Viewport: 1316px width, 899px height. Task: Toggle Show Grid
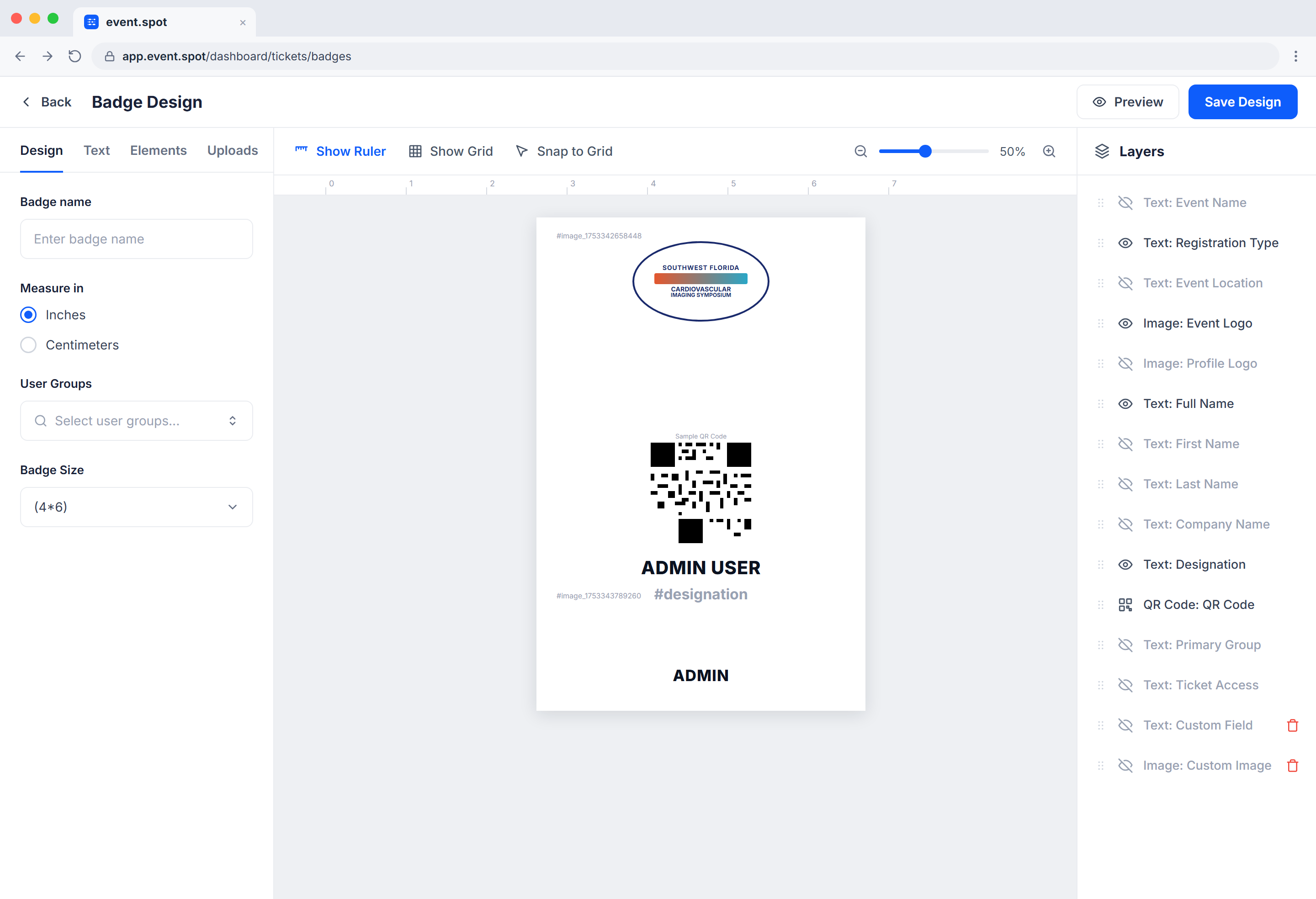point(451,151)
